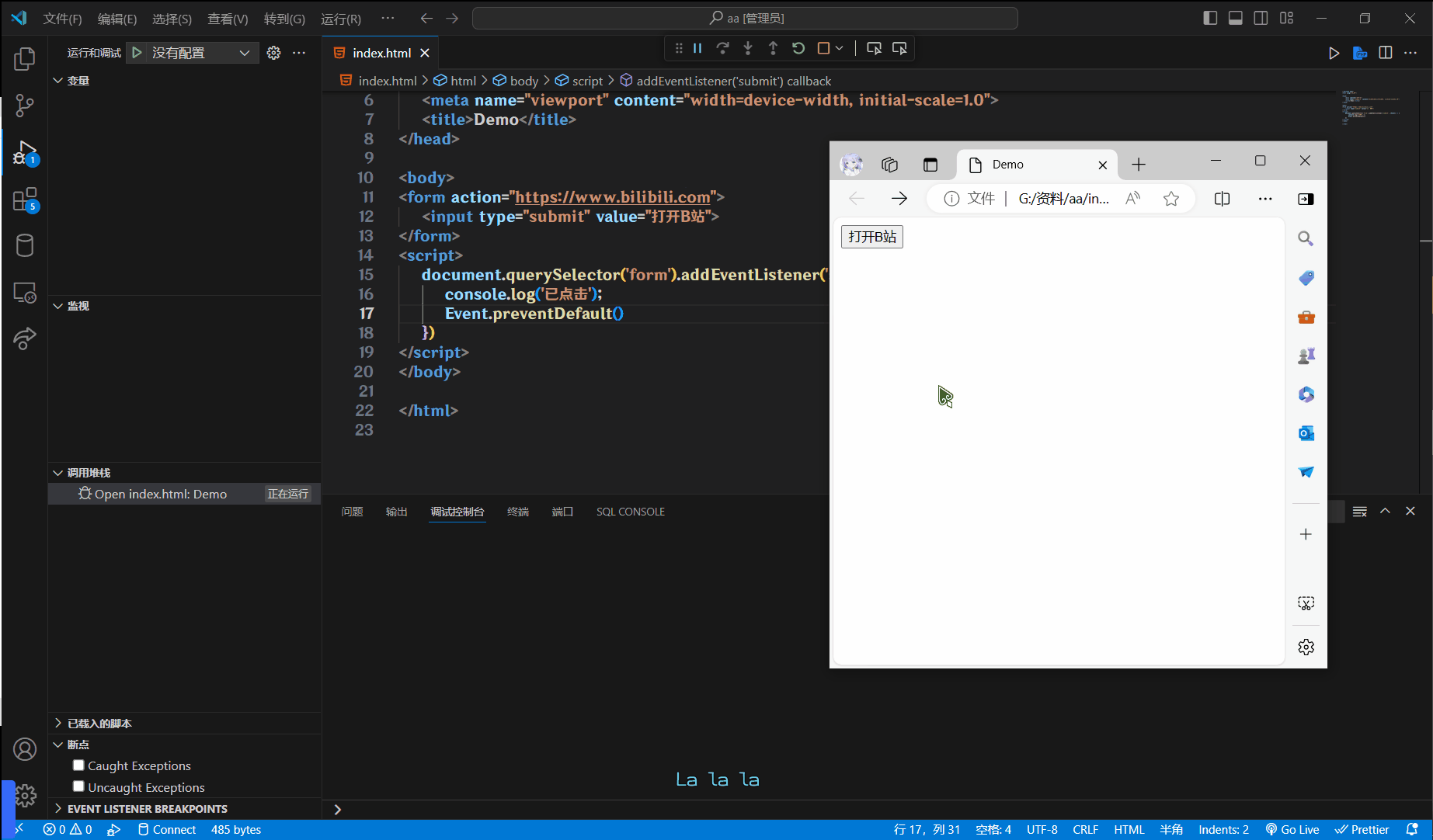
Task: Collapse the 断点 section
Action: (71, 745)
